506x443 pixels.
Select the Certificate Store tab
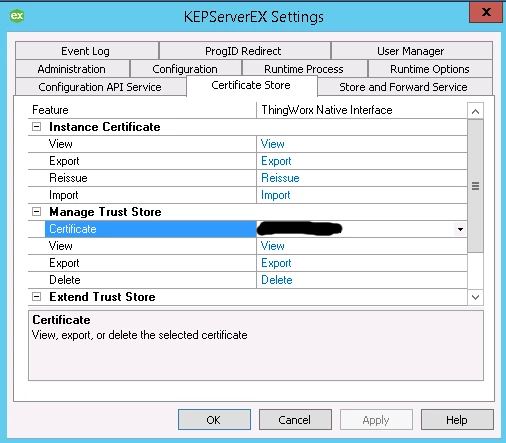pyautogui.click(x=252, y=86)
